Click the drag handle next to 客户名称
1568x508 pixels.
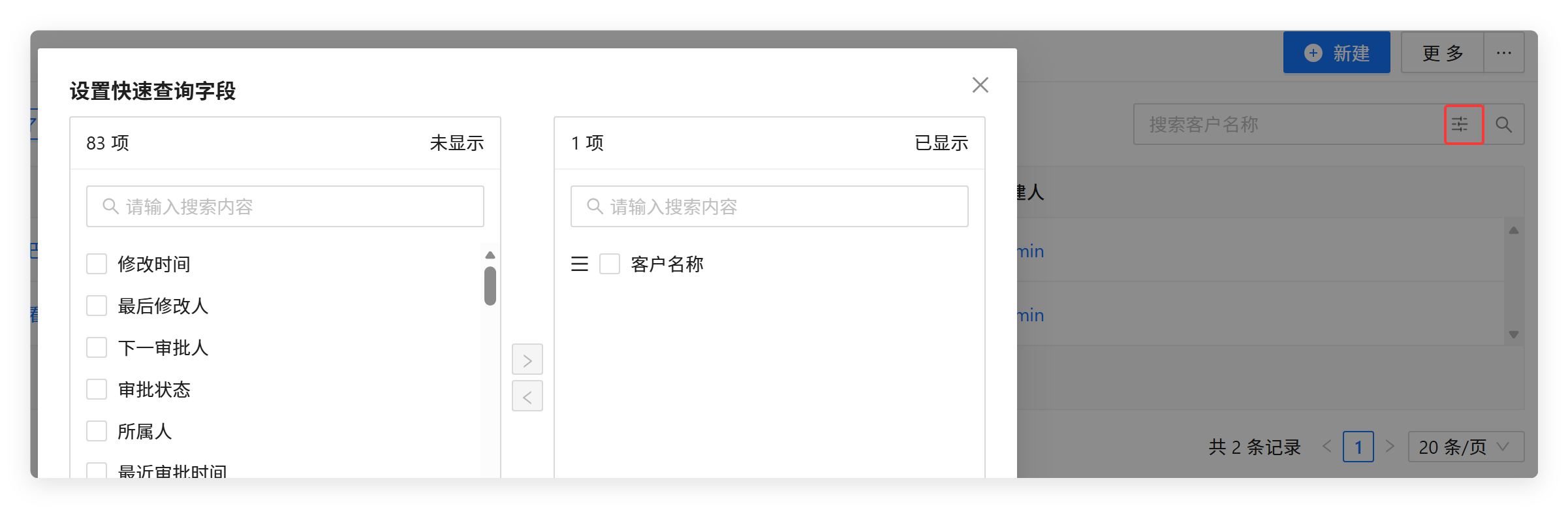tap(579, 264)
